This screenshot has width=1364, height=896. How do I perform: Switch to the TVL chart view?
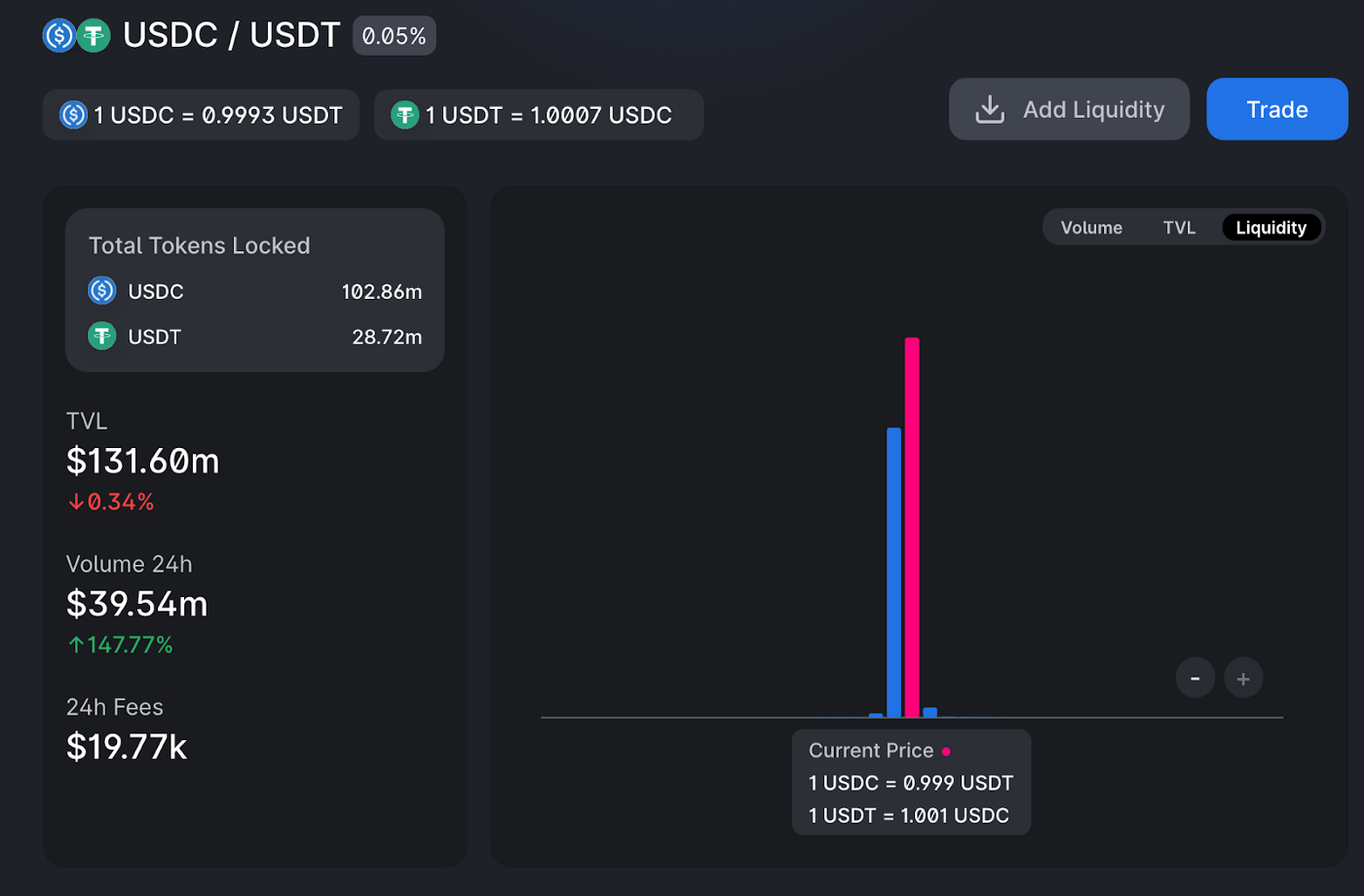coord(1179,227)
